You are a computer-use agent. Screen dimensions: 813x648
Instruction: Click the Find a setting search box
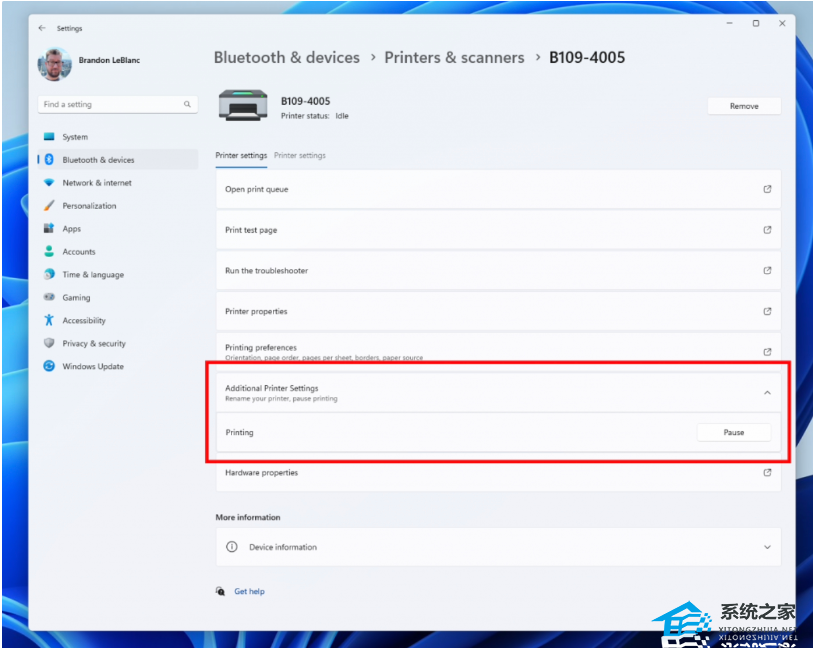coord(118,104)
